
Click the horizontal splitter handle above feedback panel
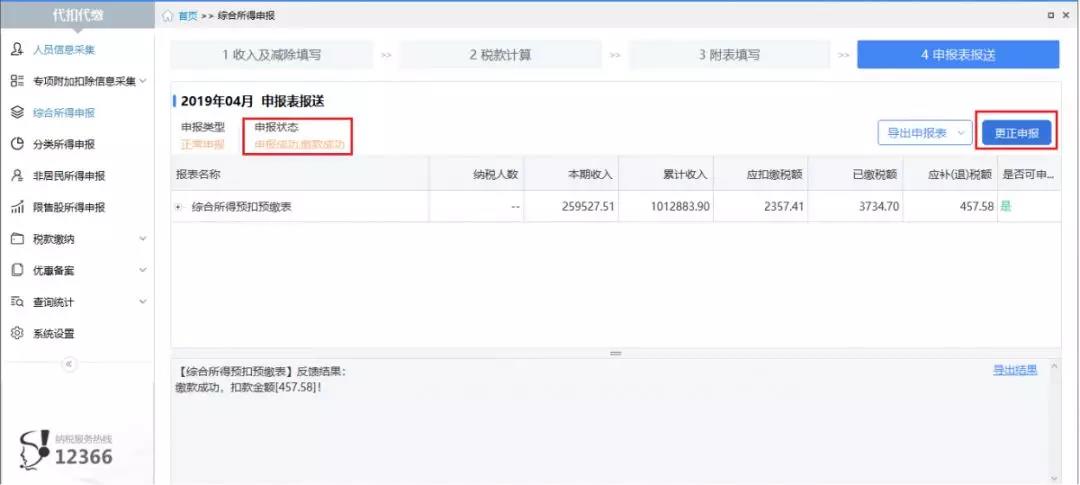(615, 353)
